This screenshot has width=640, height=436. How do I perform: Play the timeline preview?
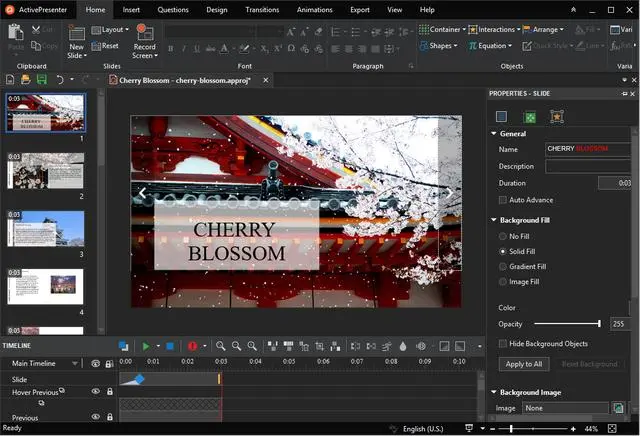pyautogui.click(x=146, y=346)
